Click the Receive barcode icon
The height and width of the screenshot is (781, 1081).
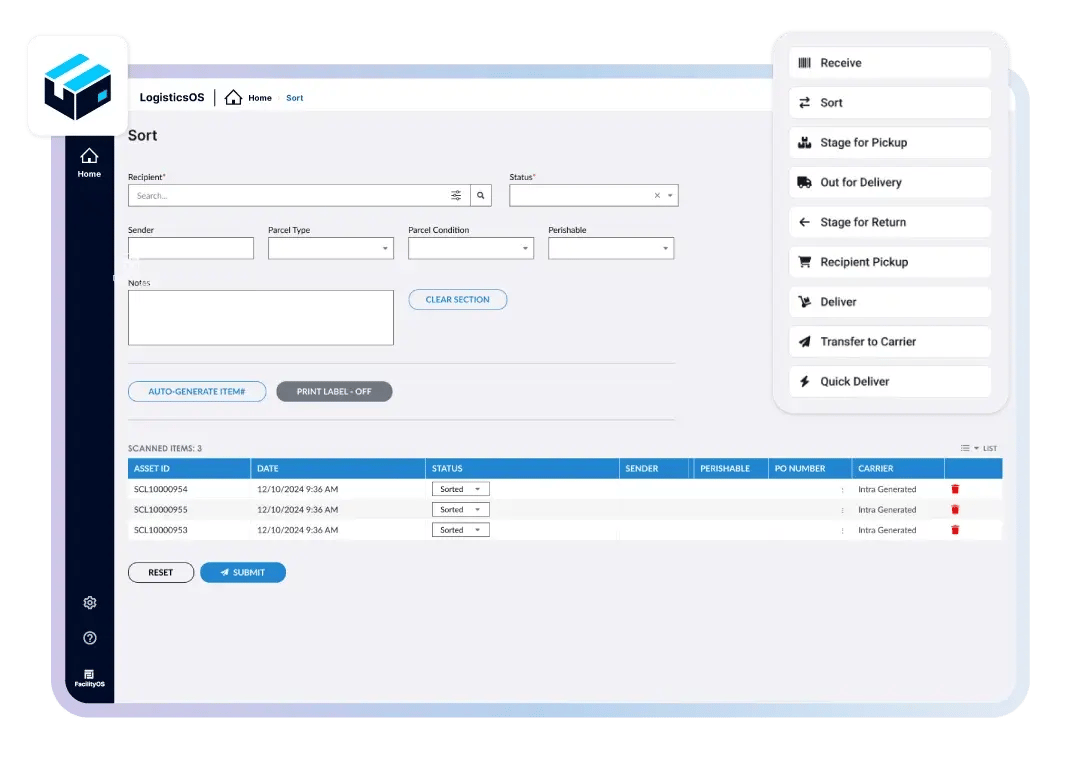(805, 63)
